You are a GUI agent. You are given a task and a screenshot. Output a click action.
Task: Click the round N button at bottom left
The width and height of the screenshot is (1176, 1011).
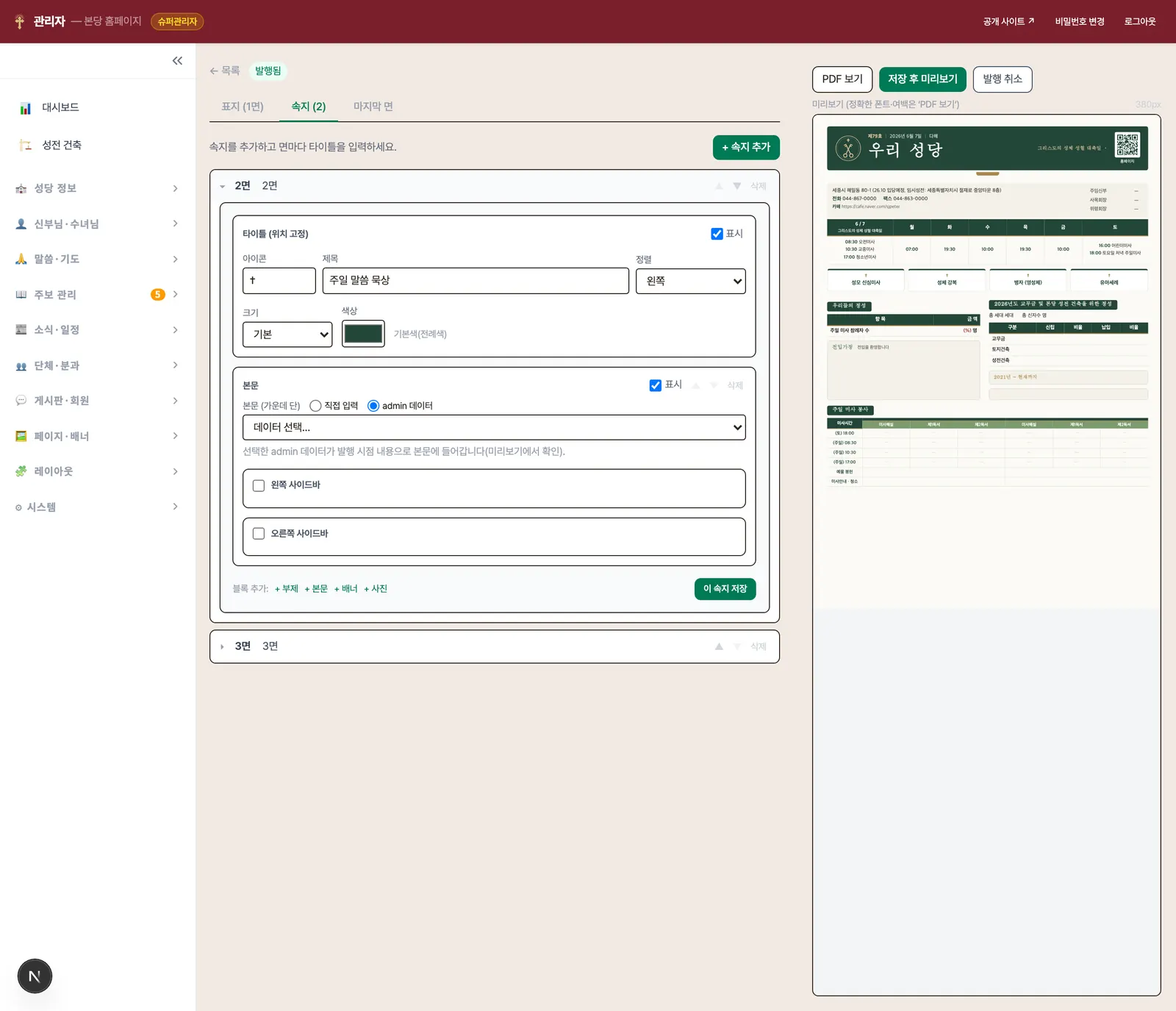(x=35, y=976)
